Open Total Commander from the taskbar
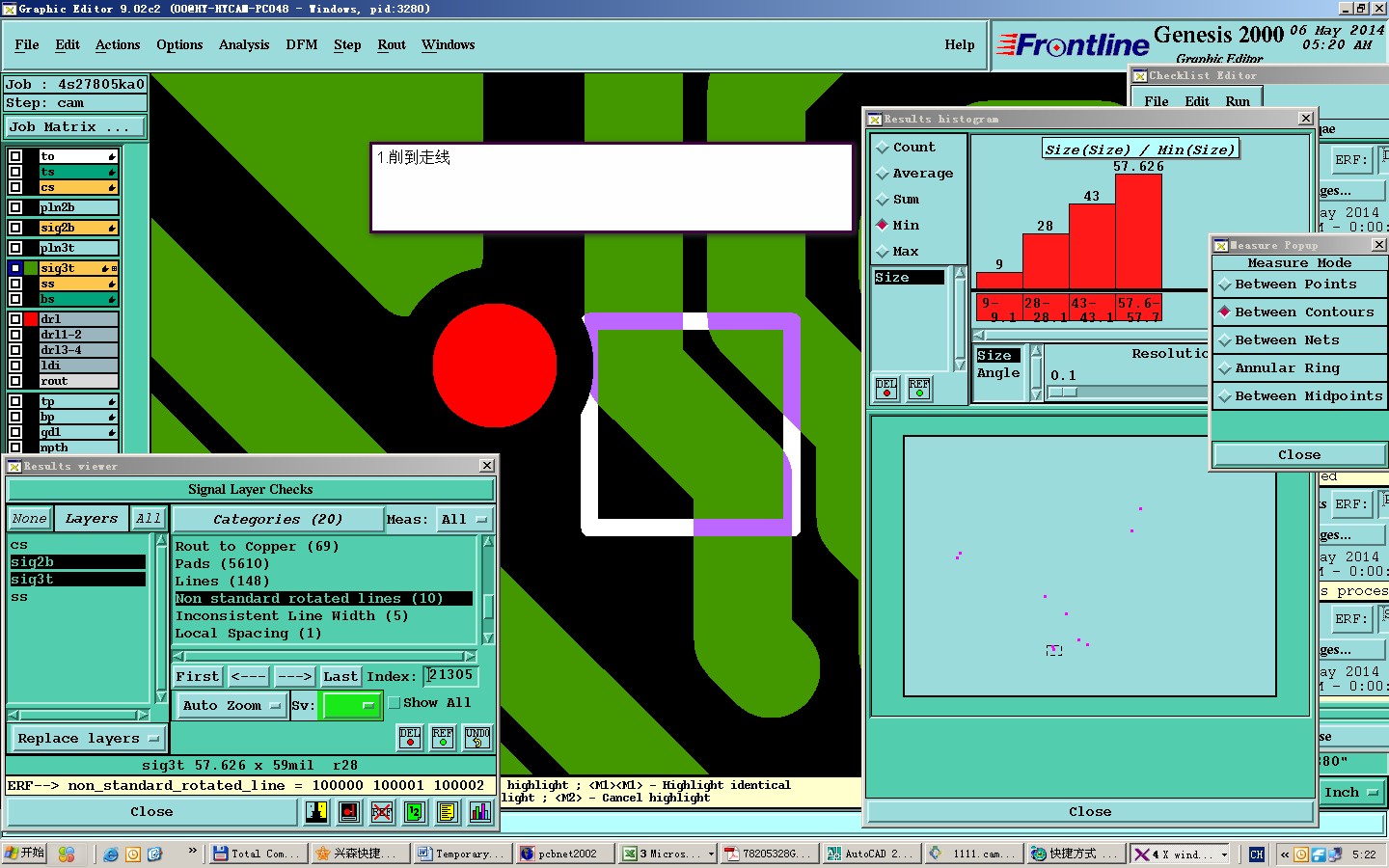1389x868 pixels. click(x=258, y=854)
